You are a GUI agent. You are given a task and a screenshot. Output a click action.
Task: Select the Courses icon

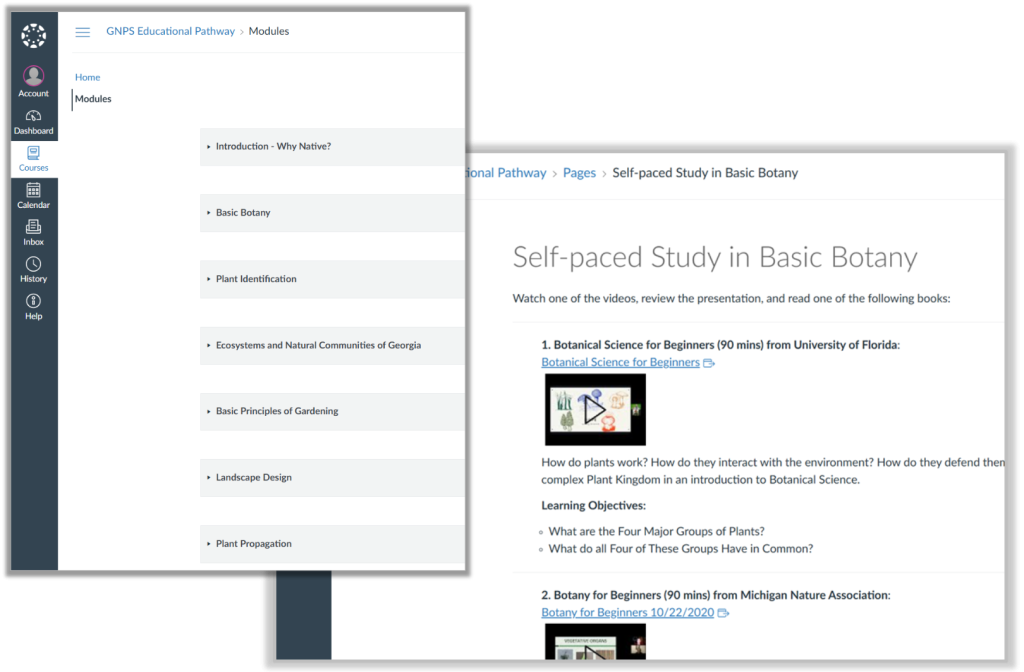click(33, 156)
